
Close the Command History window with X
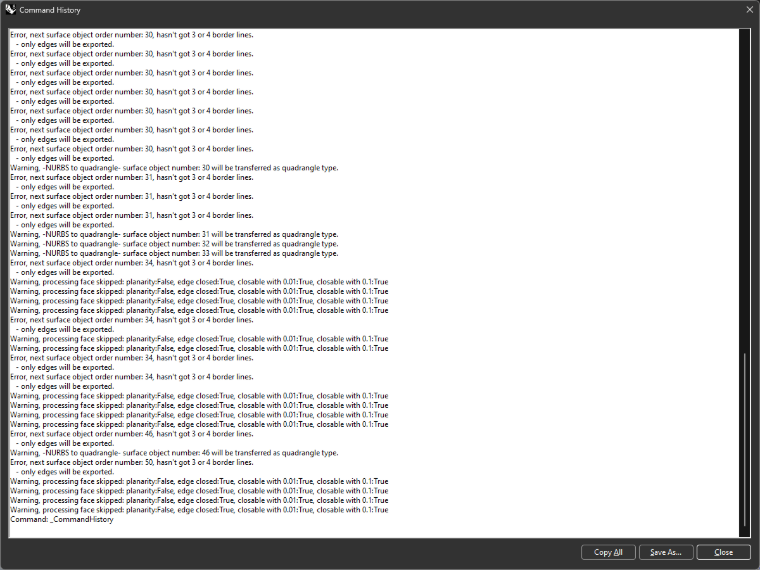point(749,10)
